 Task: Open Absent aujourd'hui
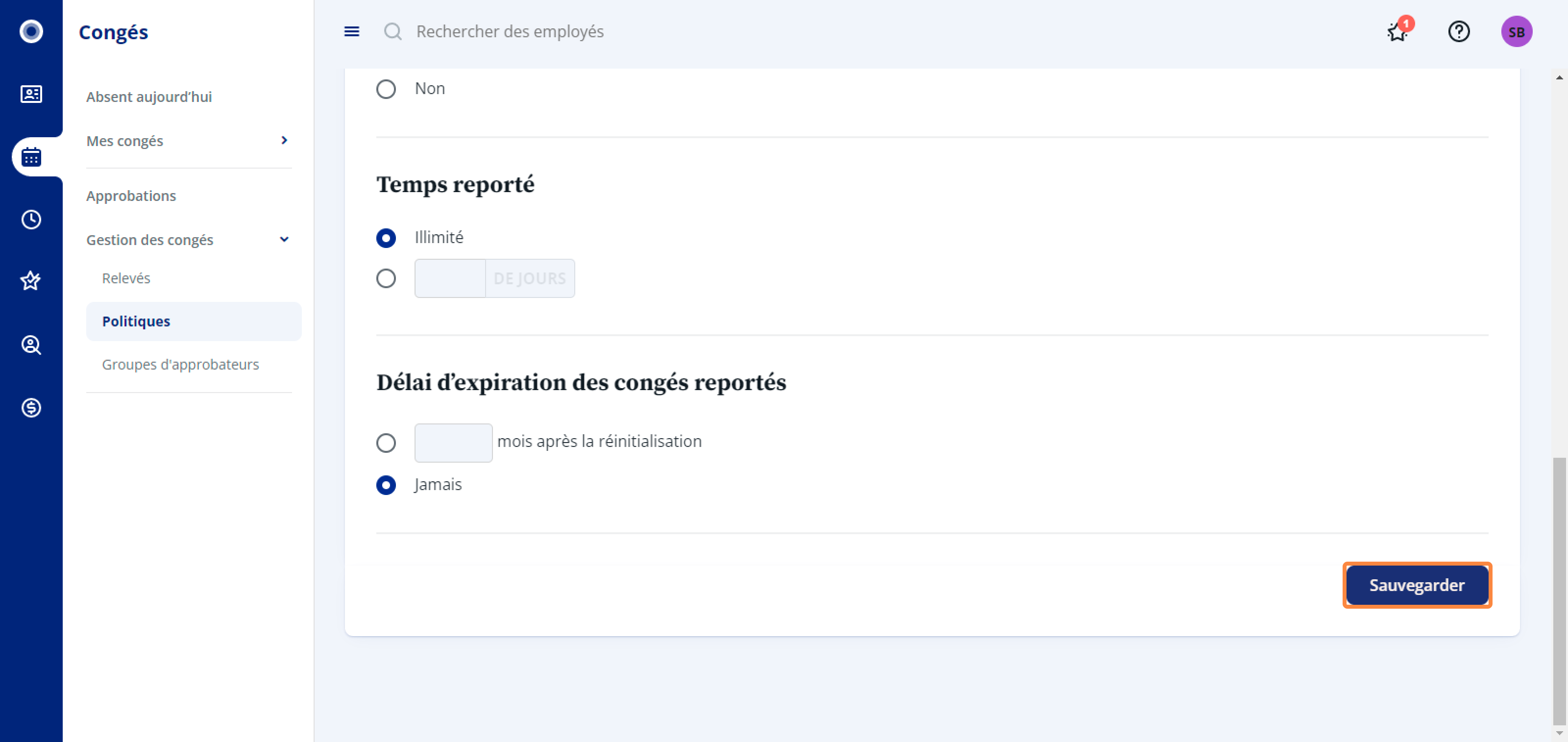(x=149, y=97)
